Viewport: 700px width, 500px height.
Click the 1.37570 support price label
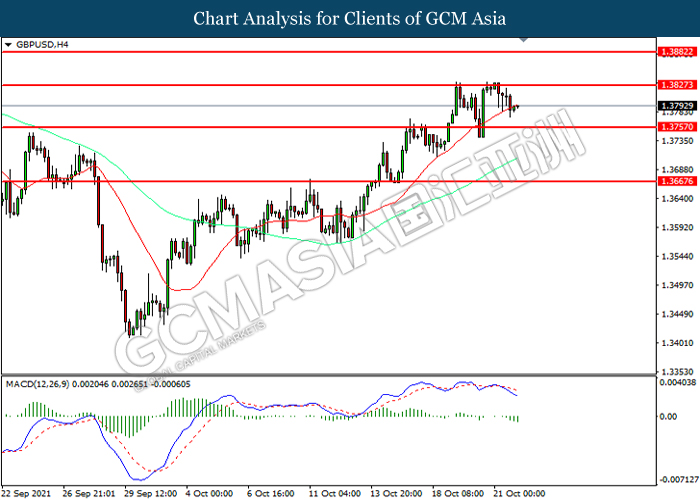(677, 127)
